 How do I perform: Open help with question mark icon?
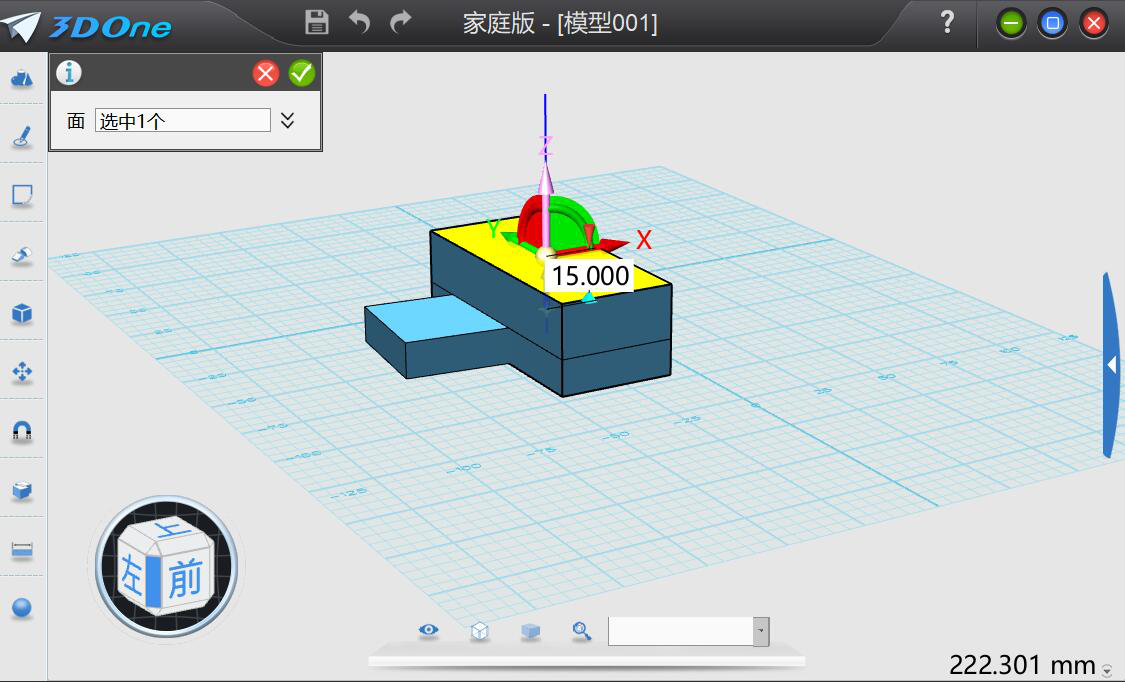click(x=947, y=22)
